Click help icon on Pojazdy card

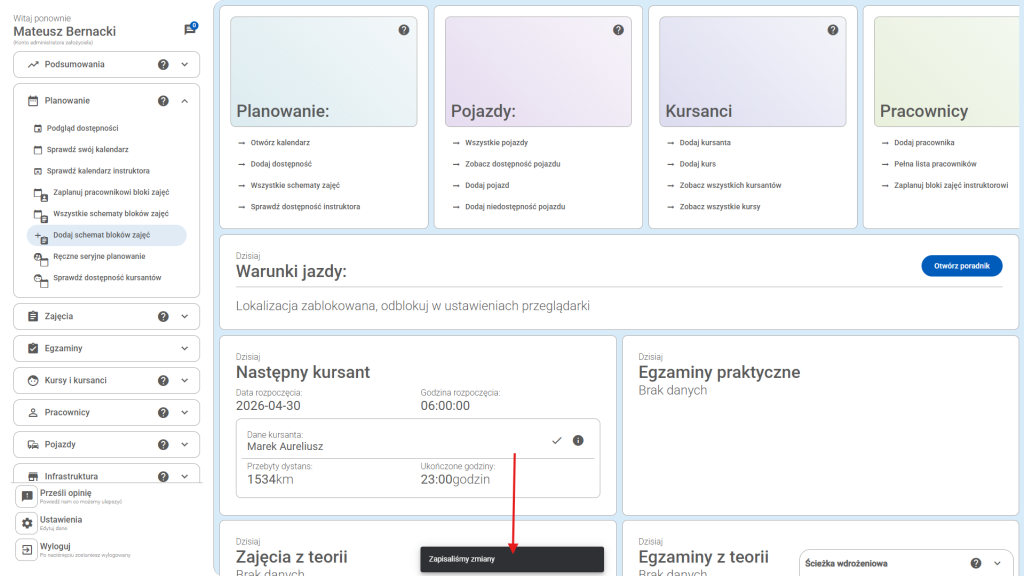pos(618,30)
